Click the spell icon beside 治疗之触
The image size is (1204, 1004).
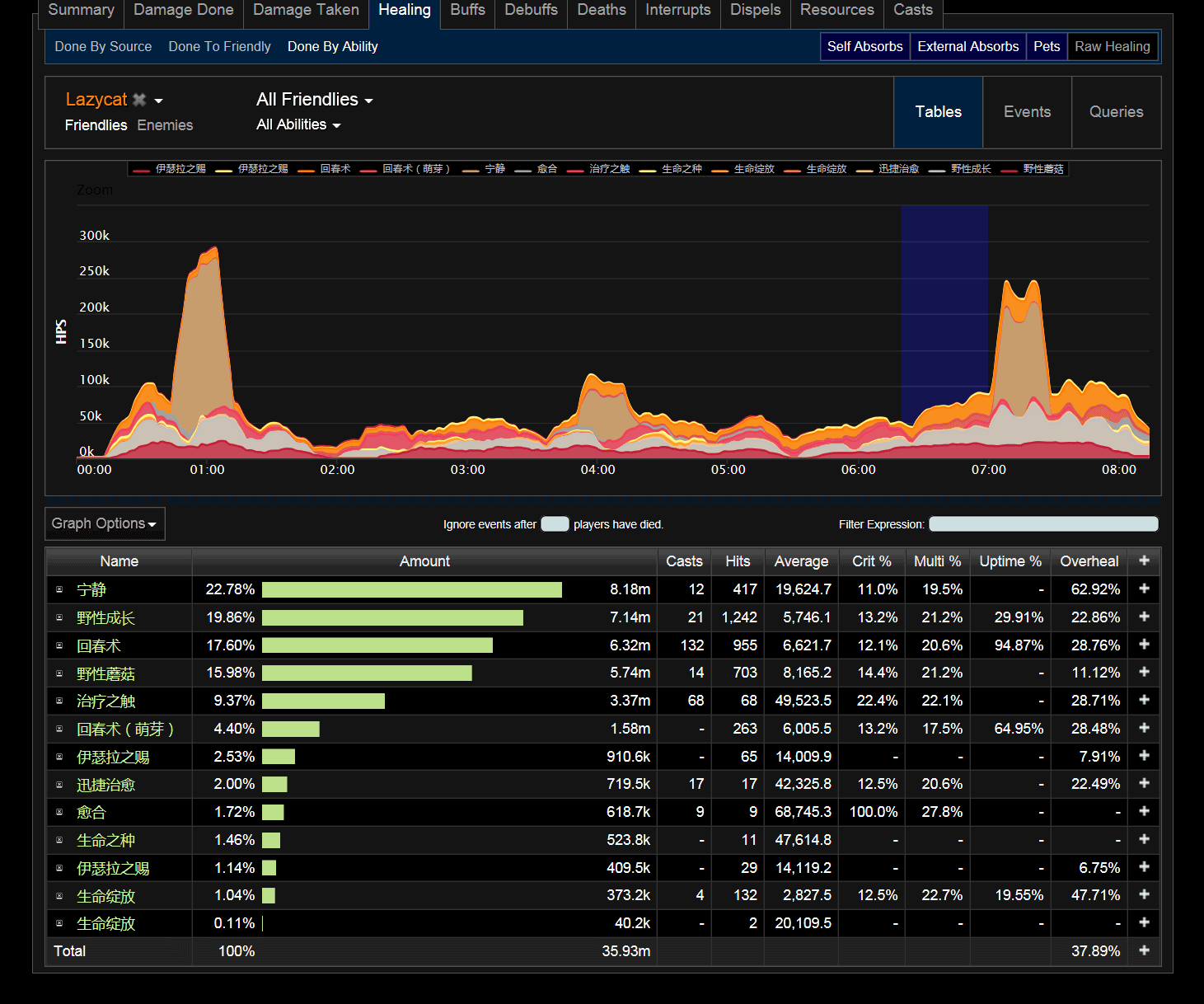(x=59, y=701)
